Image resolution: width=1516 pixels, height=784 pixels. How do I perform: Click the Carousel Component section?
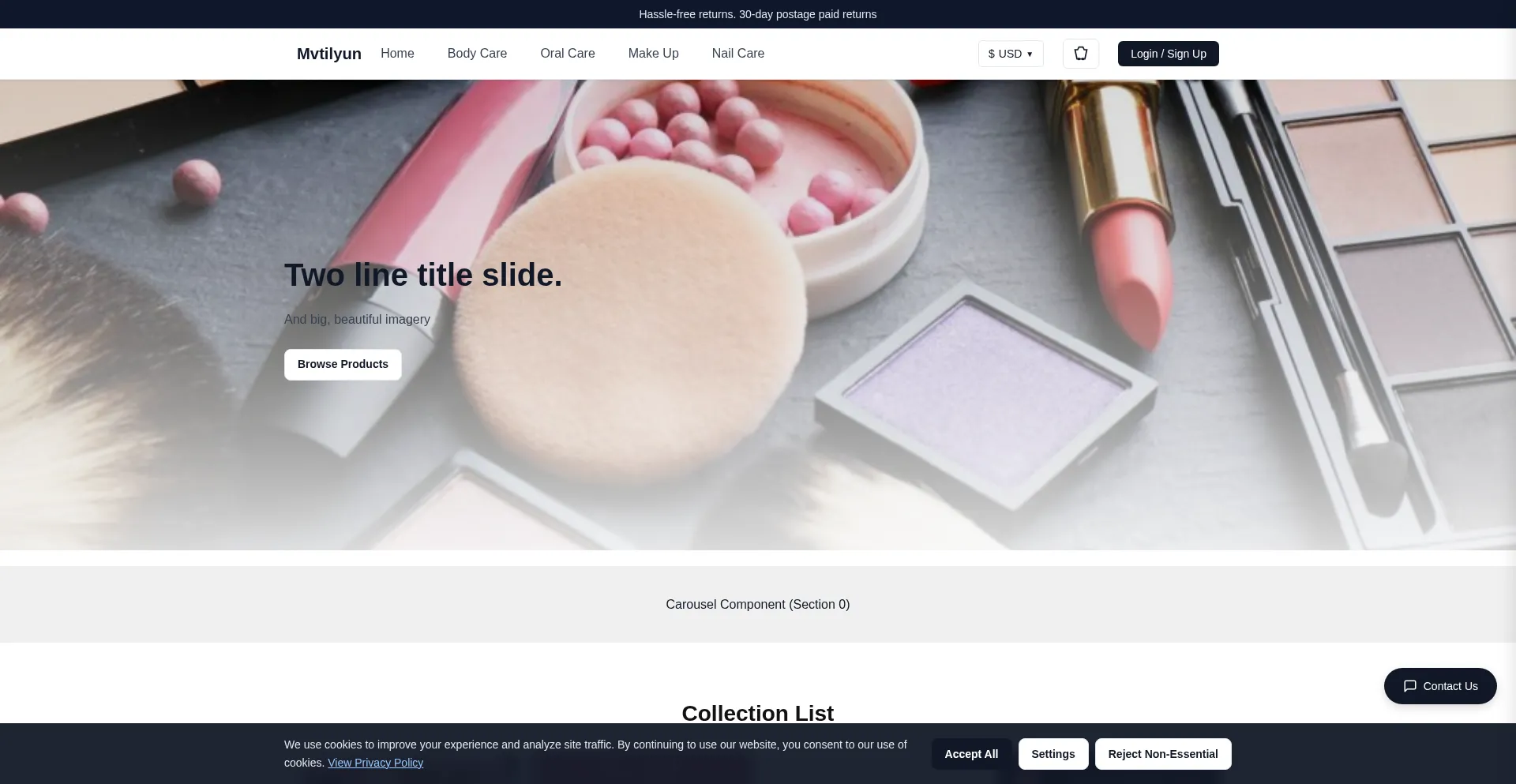click(x=757, y=604)
